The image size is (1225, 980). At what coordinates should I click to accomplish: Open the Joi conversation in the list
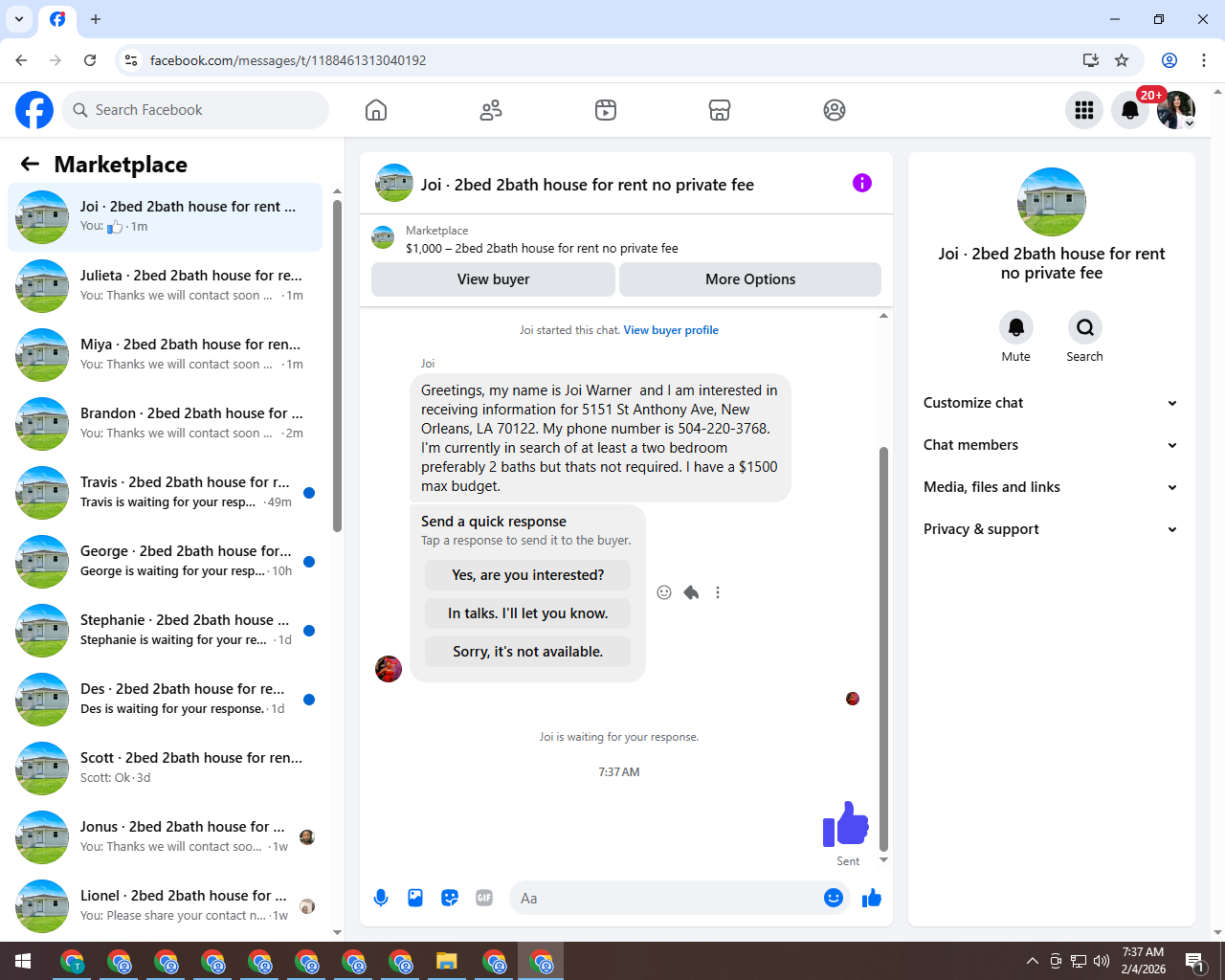[165, 217]
